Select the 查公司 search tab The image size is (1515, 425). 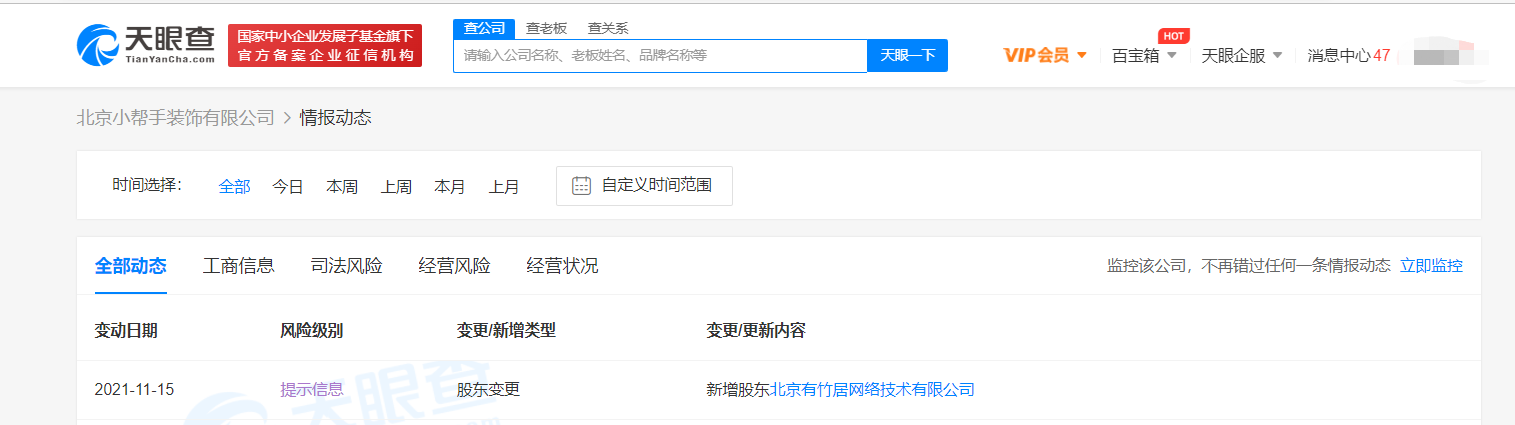click(x=484, y=28)
